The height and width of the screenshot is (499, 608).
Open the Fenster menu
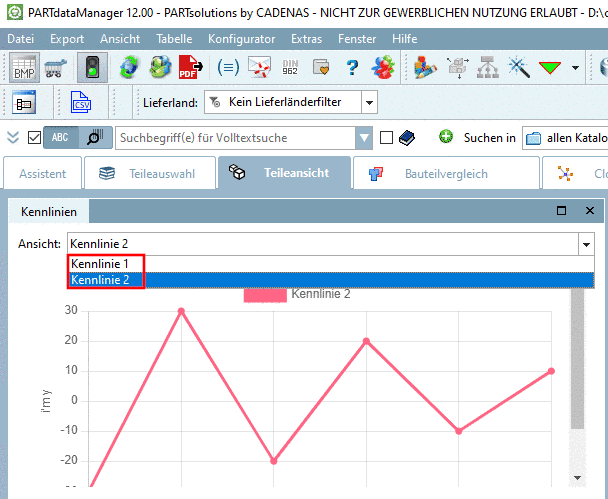pyautogui.click(x=357, y=39)
